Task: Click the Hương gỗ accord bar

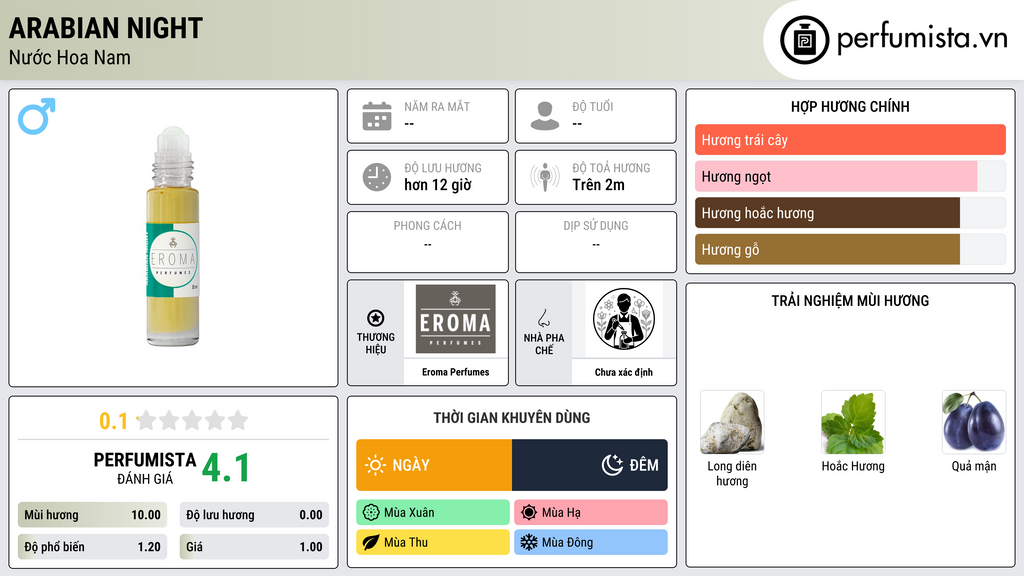Action: (x=827, y=249)
